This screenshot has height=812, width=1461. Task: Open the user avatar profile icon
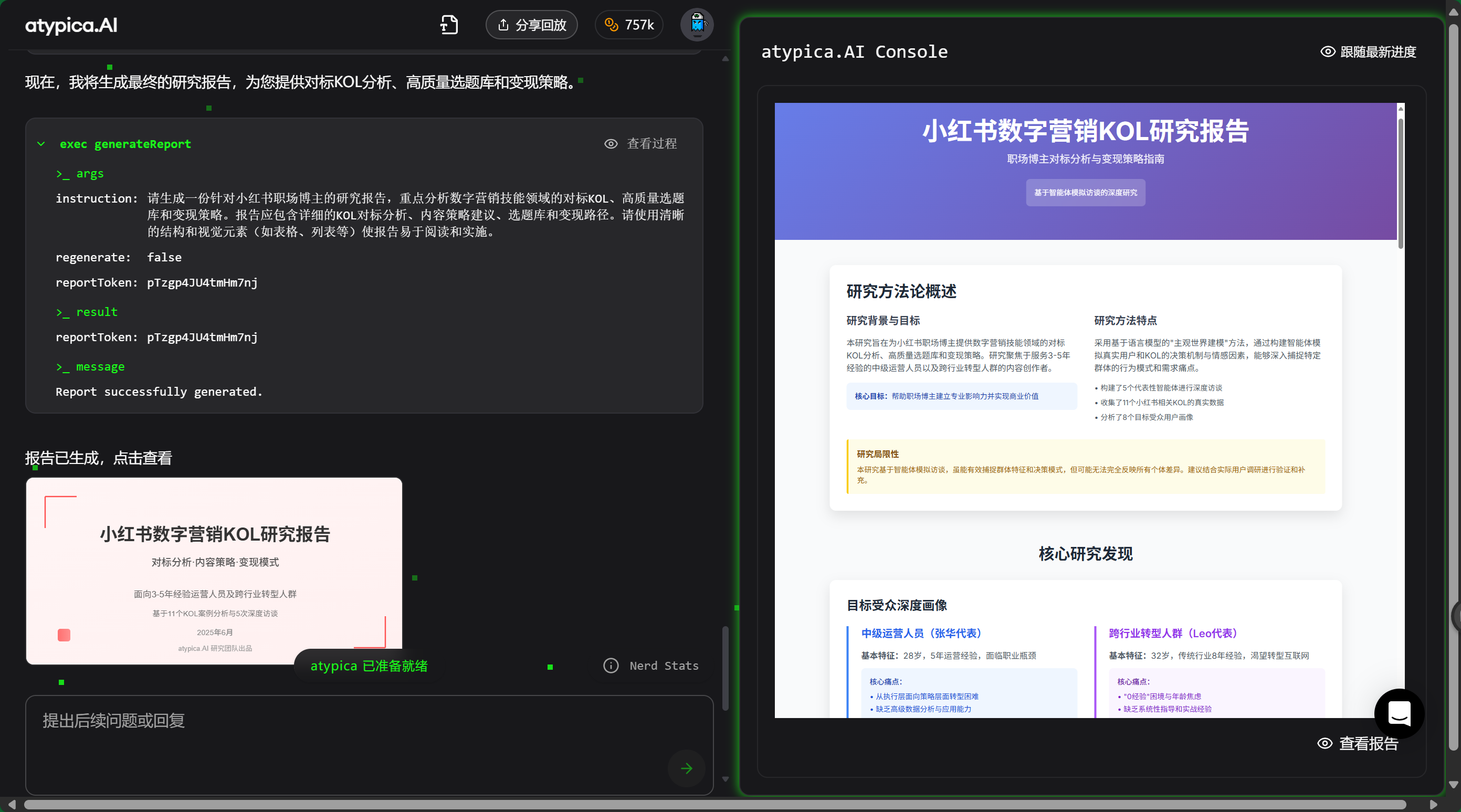697,25
